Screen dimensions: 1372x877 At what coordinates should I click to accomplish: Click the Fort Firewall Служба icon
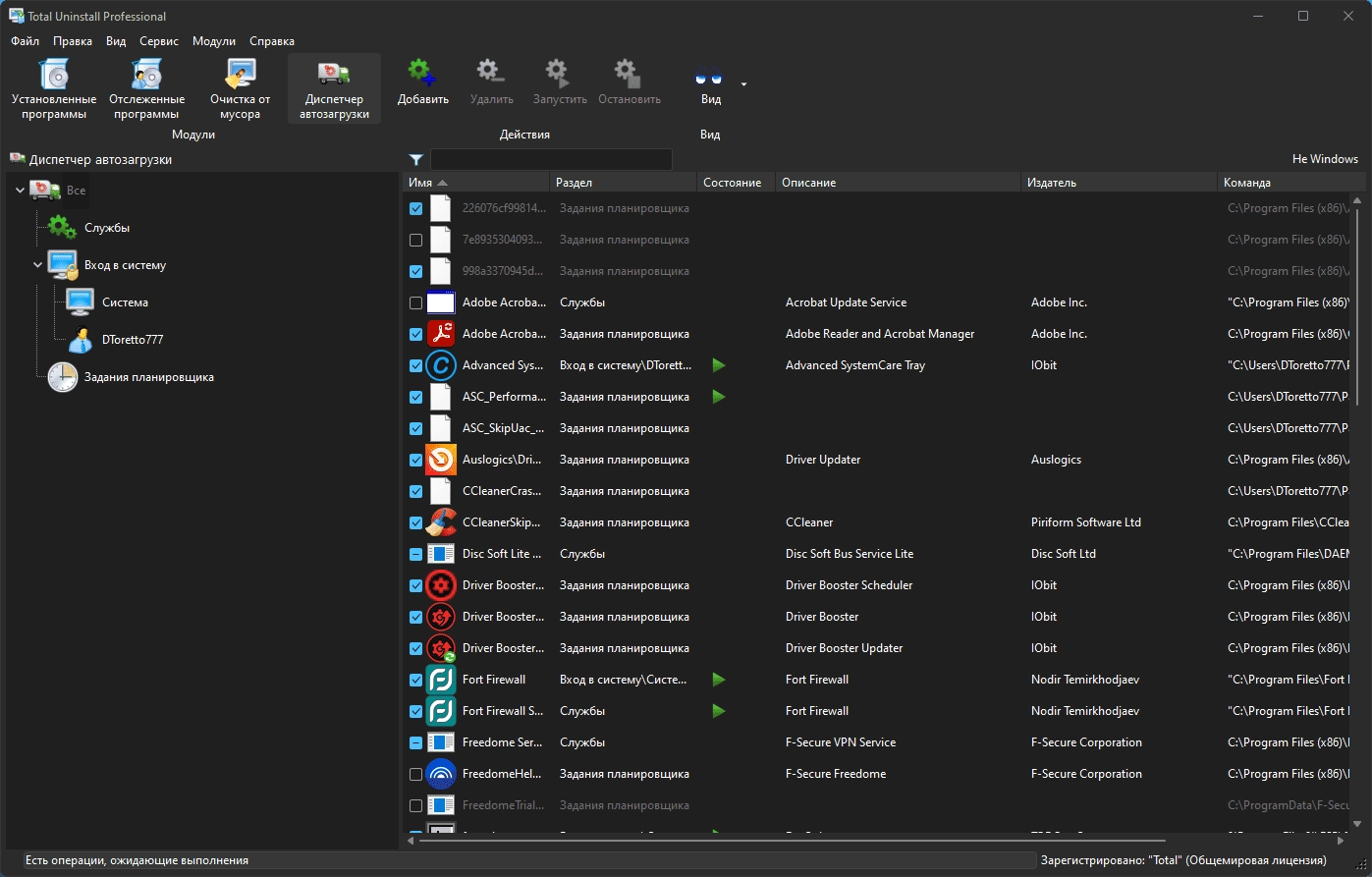tap(441, 711)
